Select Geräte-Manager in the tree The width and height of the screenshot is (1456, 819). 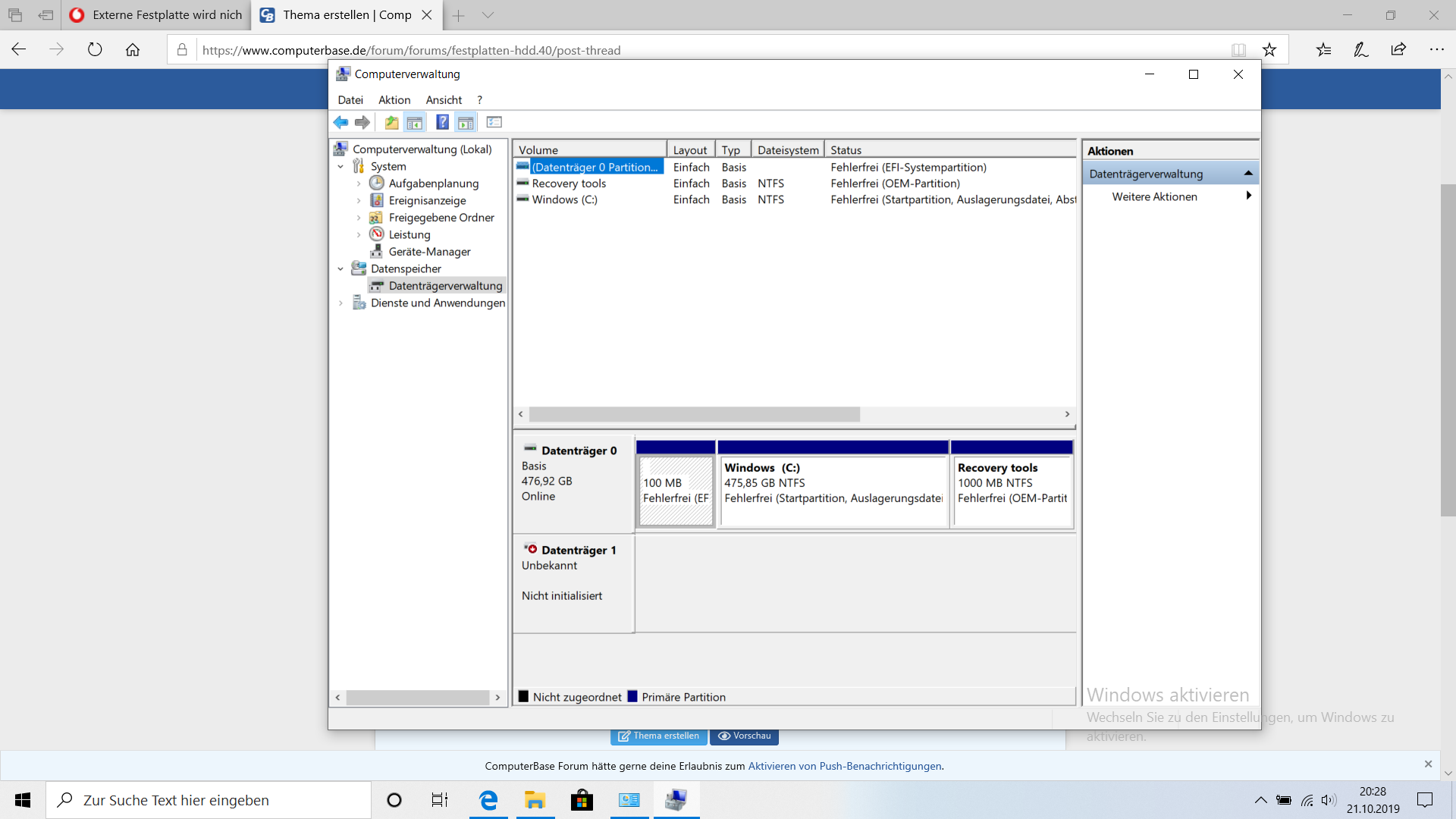pyautogui.click(x=429, y=252)
